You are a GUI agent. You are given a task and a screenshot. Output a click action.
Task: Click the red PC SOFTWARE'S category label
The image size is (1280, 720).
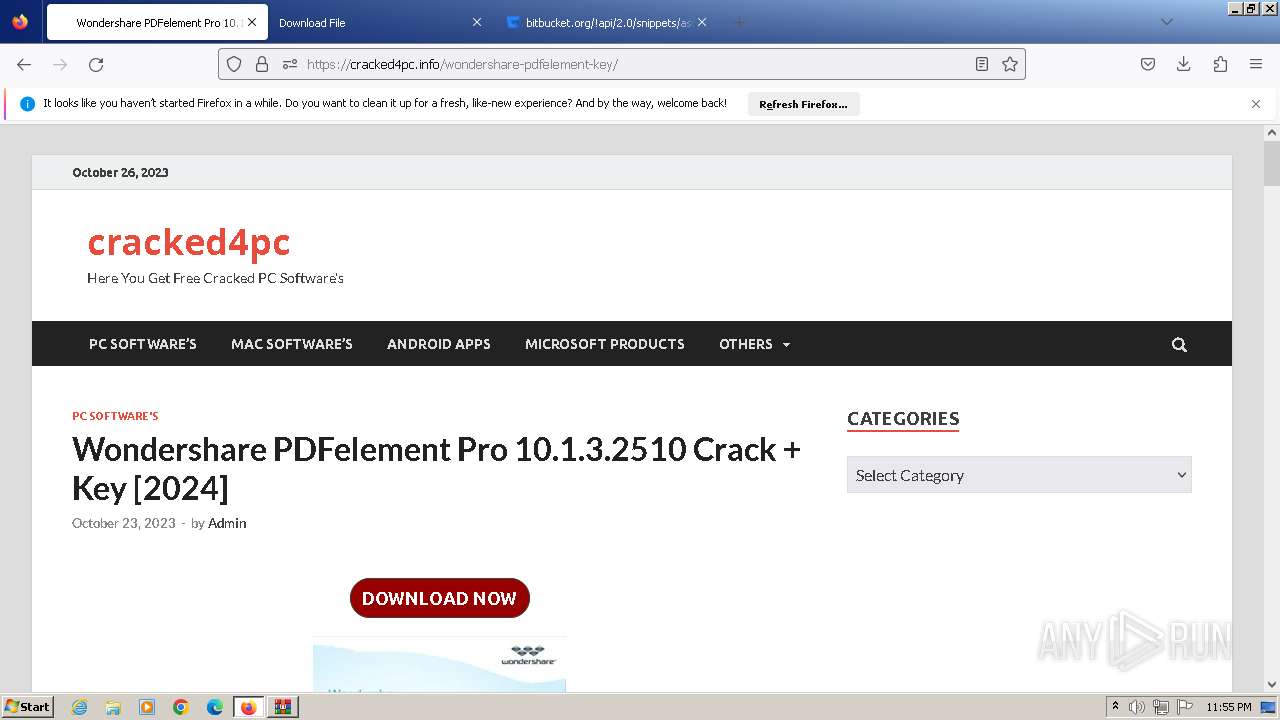[115, 416]
